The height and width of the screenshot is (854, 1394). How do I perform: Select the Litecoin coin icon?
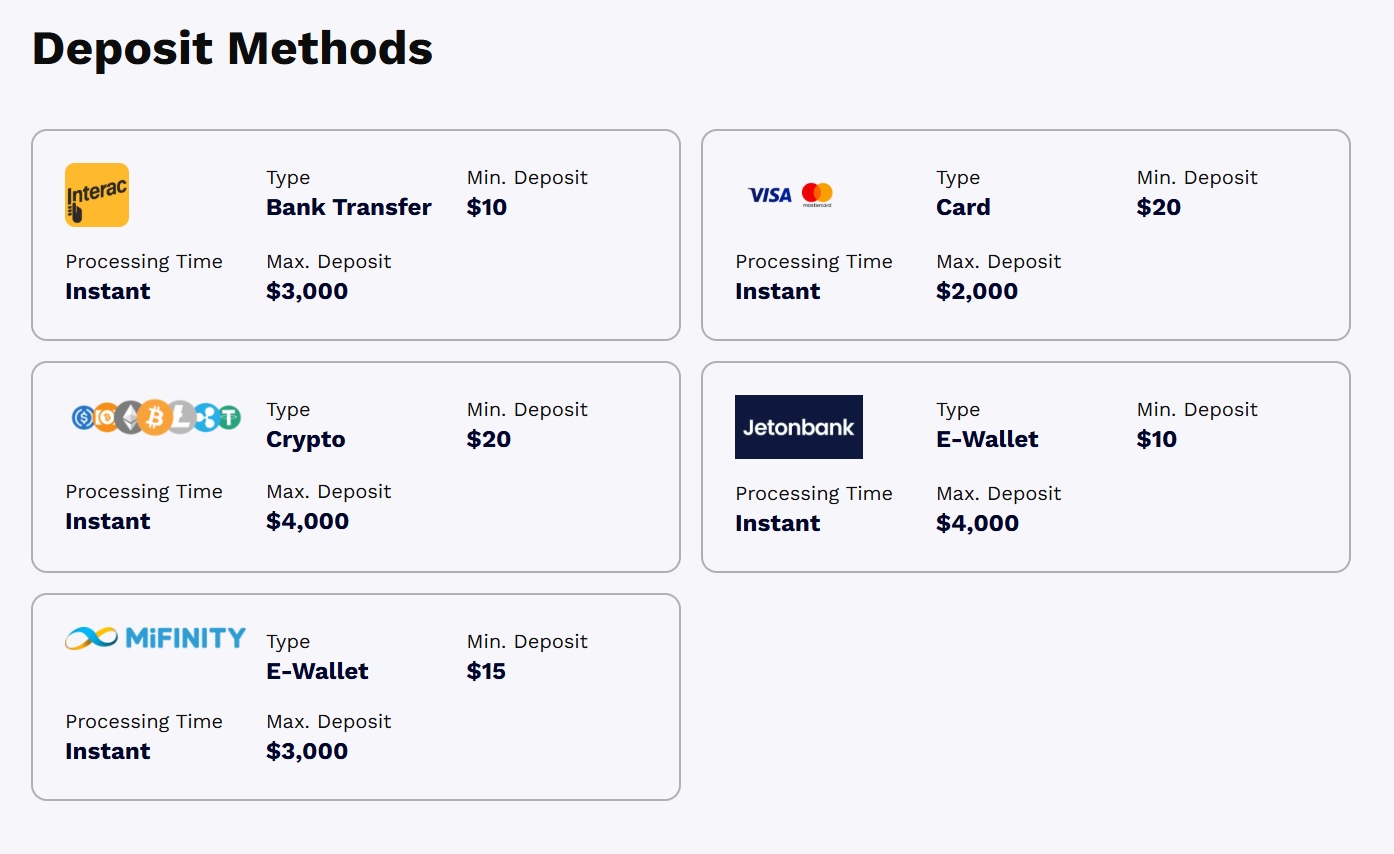tap(185, 417)
